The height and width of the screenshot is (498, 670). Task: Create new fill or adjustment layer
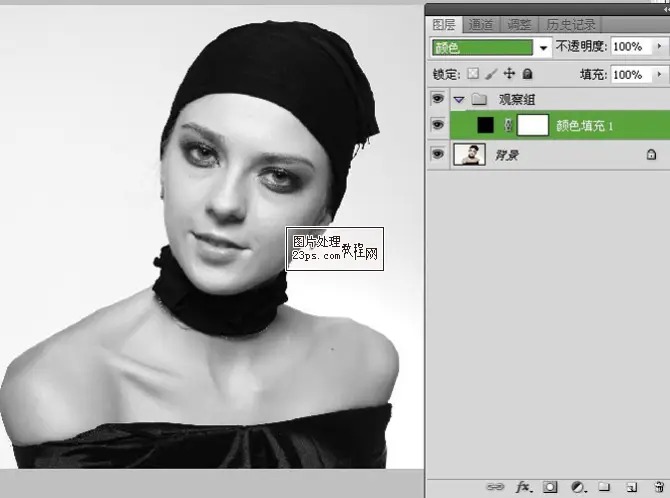coord(577,487)
